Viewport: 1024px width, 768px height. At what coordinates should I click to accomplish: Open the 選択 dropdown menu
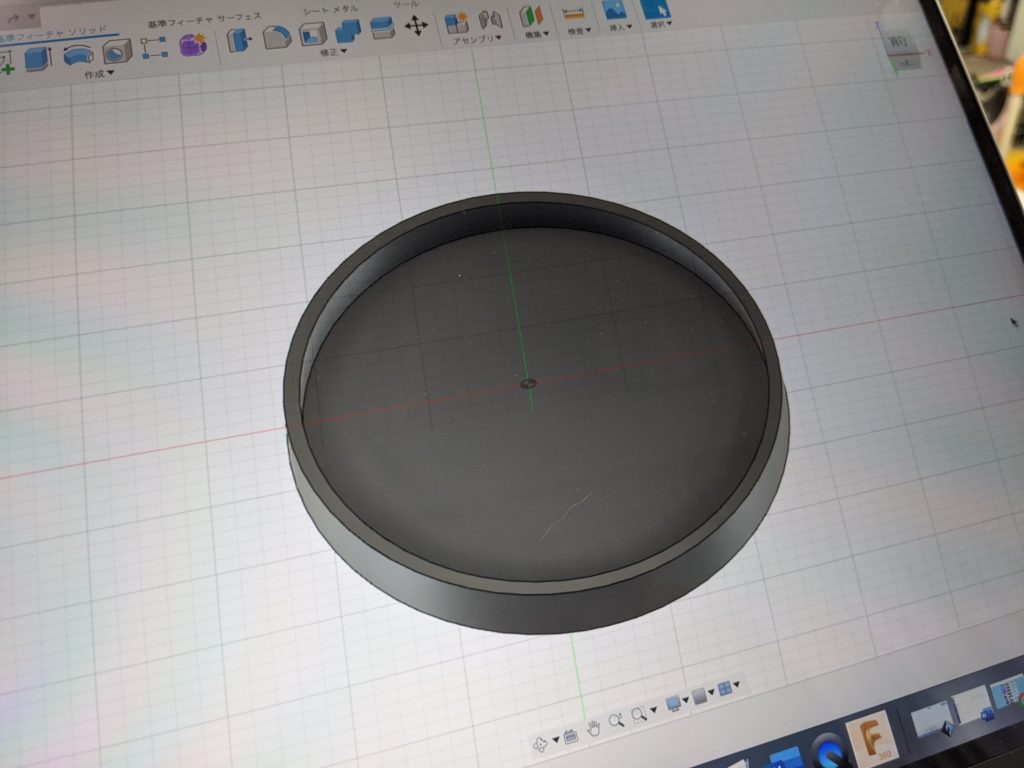661,24
